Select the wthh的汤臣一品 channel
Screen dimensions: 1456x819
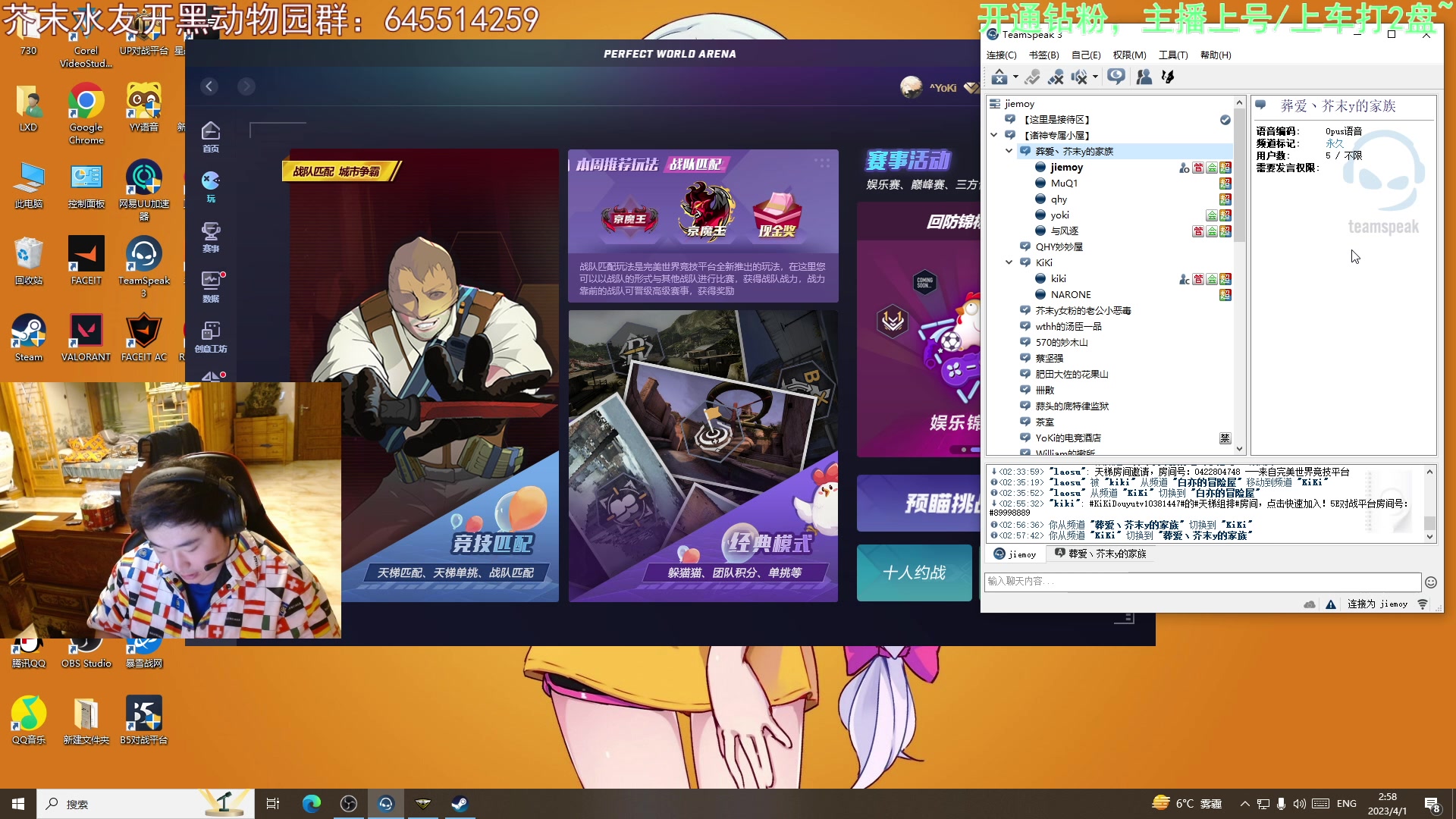[1068, 327]
